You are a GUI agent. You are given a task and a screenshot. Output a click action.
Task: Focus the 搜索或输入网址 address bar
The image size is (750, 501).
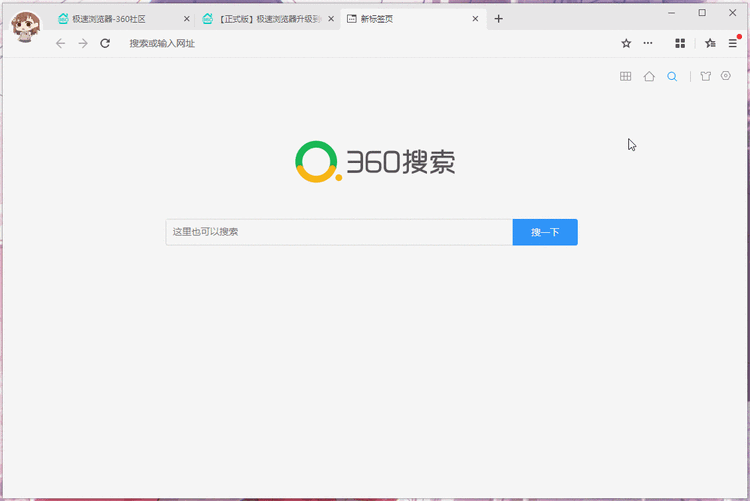(368, 44)
